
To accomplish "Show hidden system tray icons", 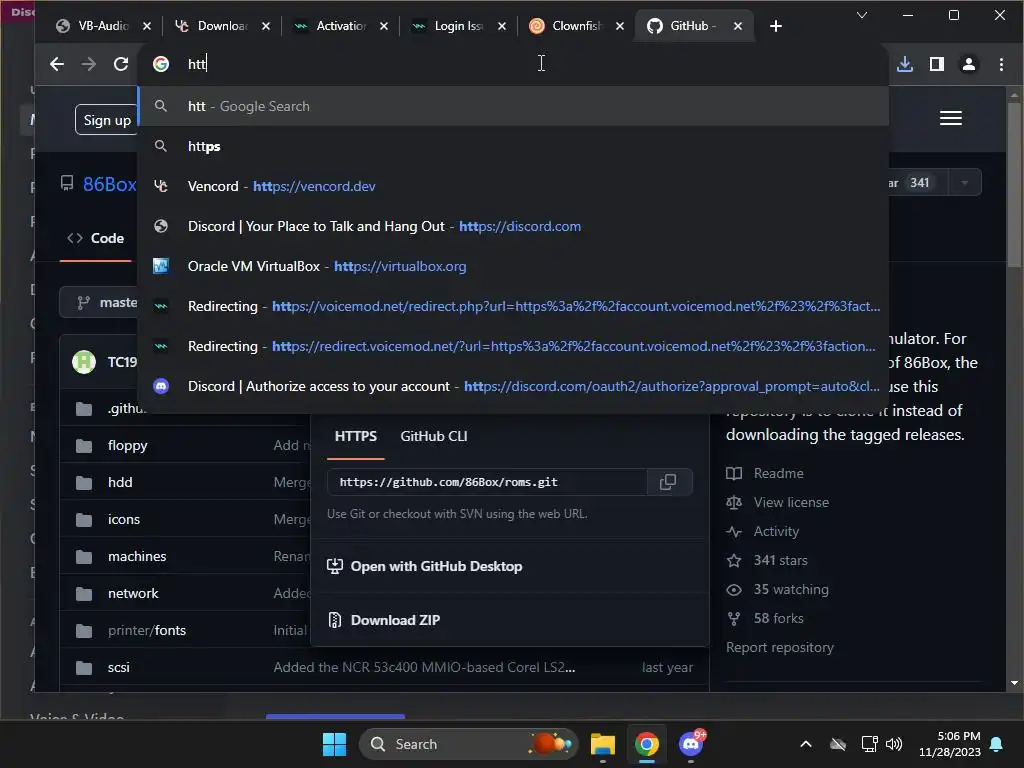I will (x=806, y=744).
